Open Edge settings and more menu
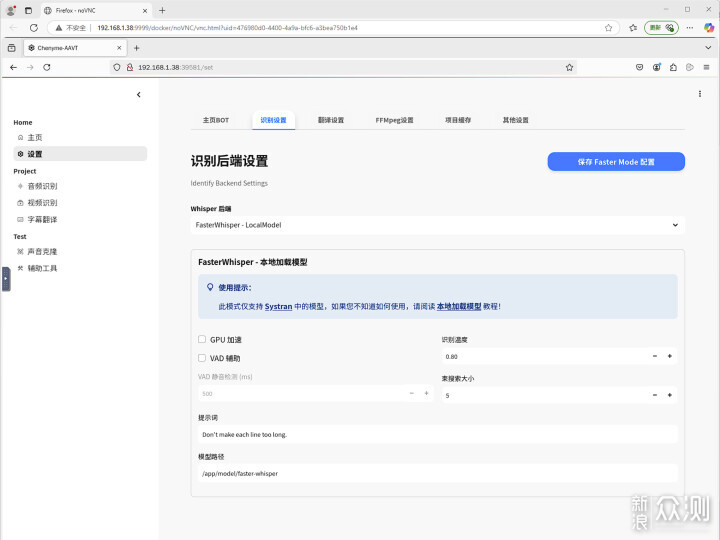 690,28
